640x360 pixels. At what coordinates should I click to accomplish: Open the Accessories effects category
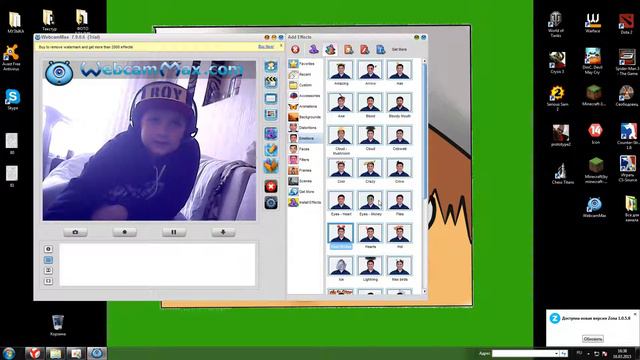(305, 96)
